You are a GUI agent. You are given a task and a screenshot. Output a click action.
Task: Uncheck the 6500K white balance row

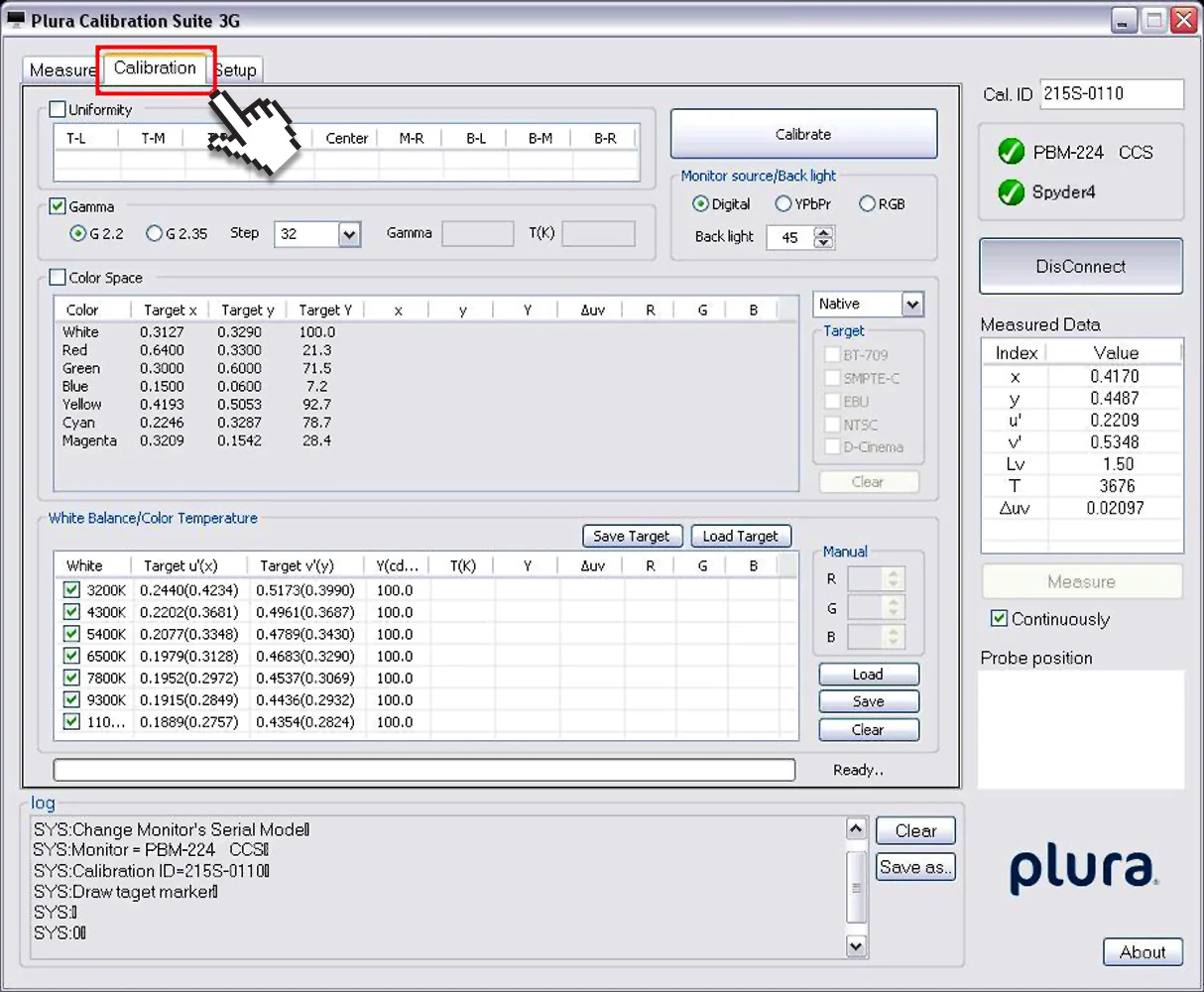(71, 656)
